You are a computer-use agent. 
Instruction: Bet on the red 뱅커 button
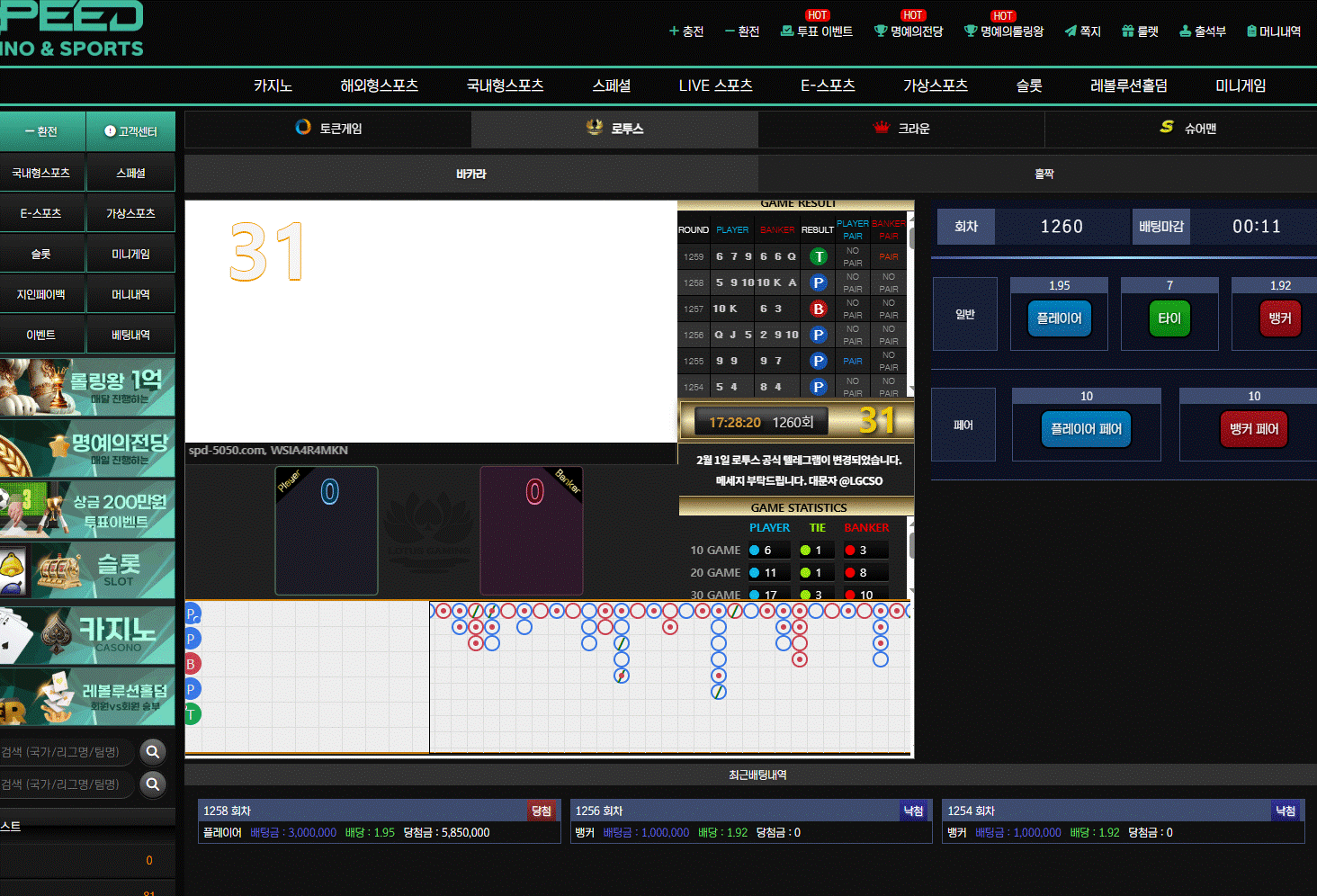click(1279, 318)
